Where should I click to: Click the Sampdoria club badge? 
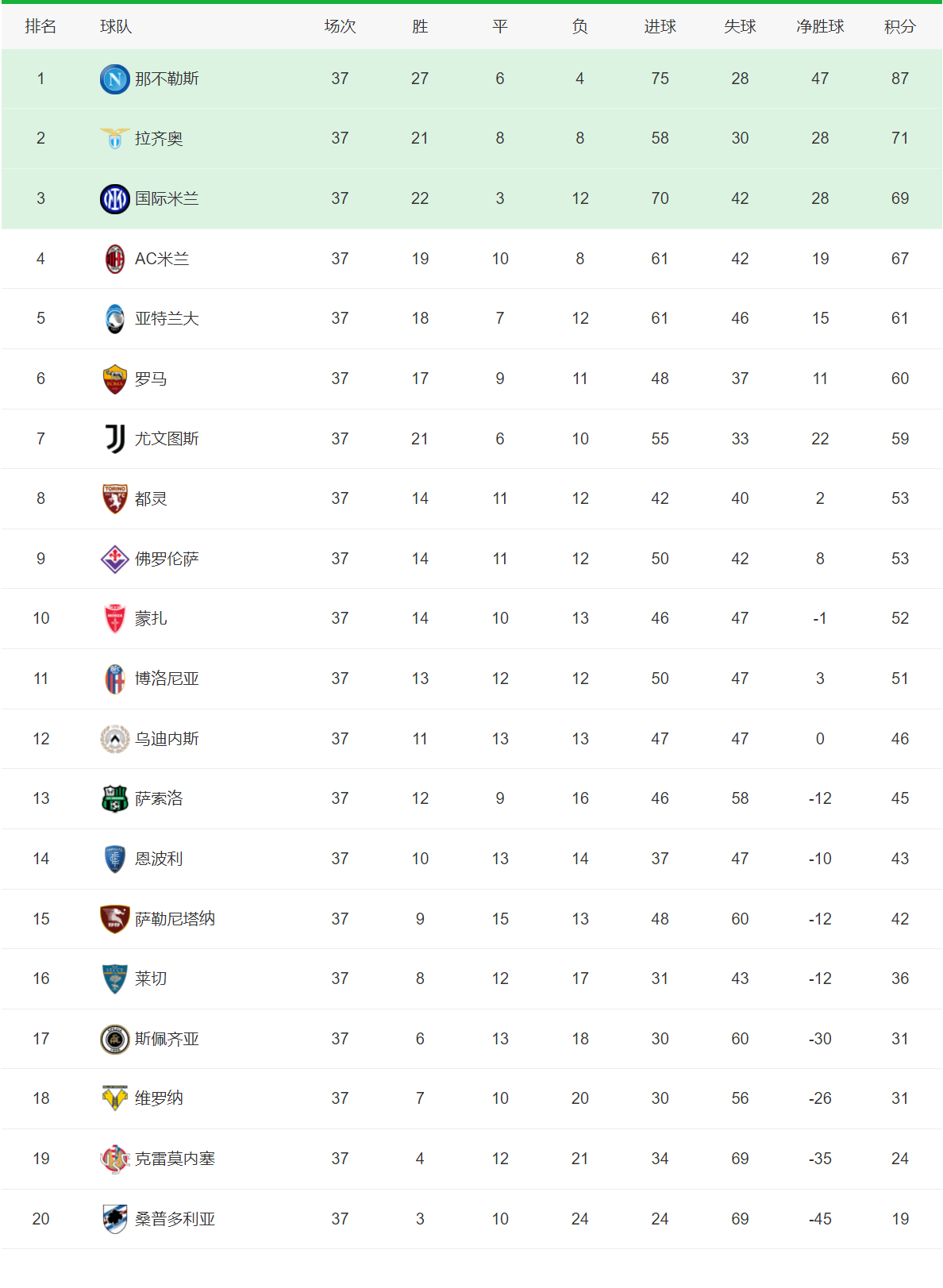[x=114, y=1219]
